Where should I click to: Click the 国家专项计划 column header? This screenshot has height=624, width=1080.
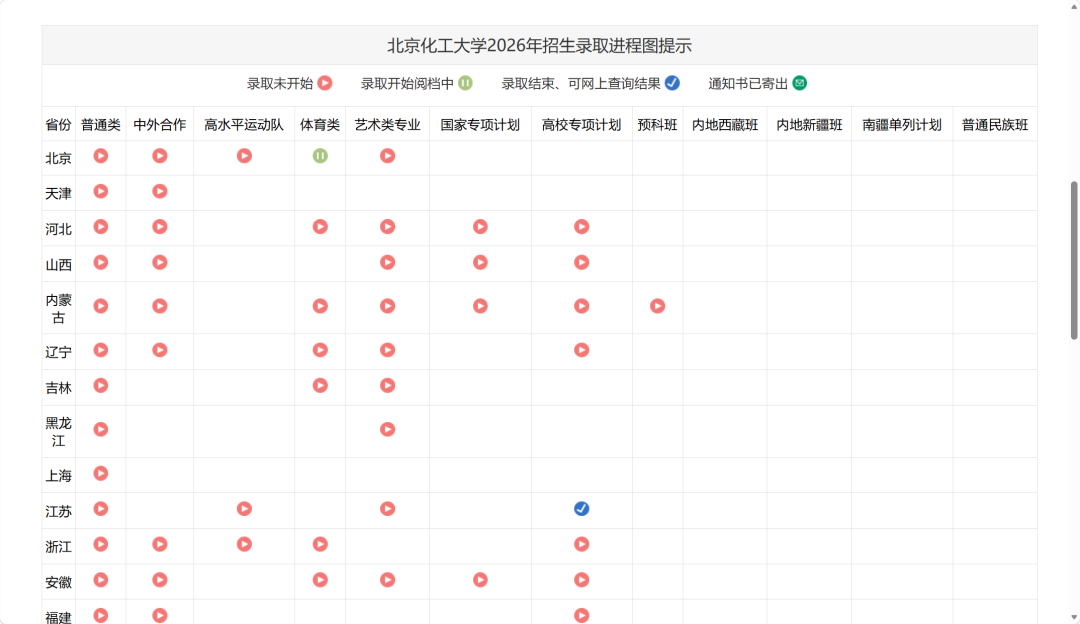coord(480,125)
